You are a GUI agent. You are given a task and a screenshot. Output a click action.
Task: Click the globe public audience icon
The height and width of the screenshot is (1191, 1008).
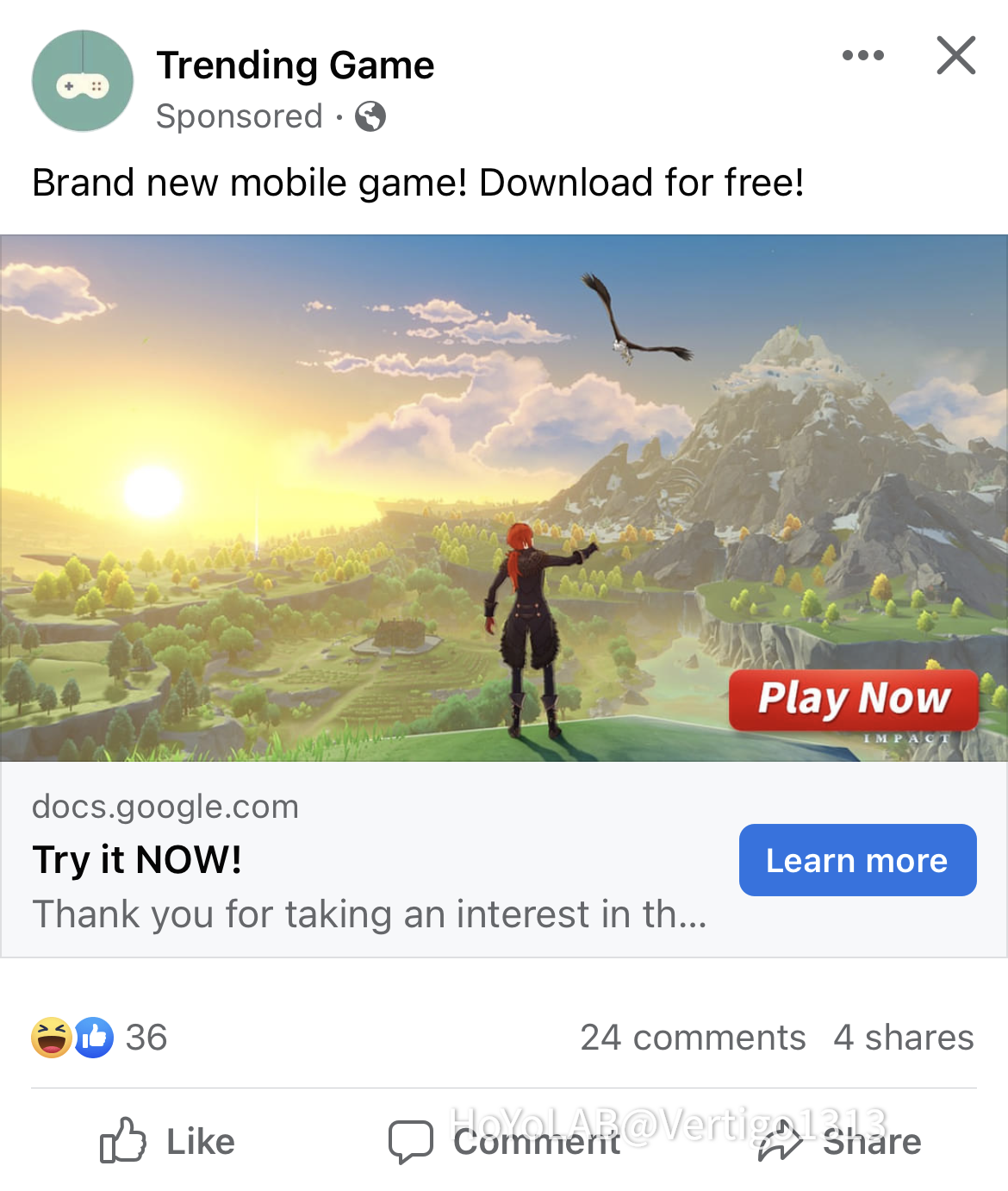(x=370, y=116)
